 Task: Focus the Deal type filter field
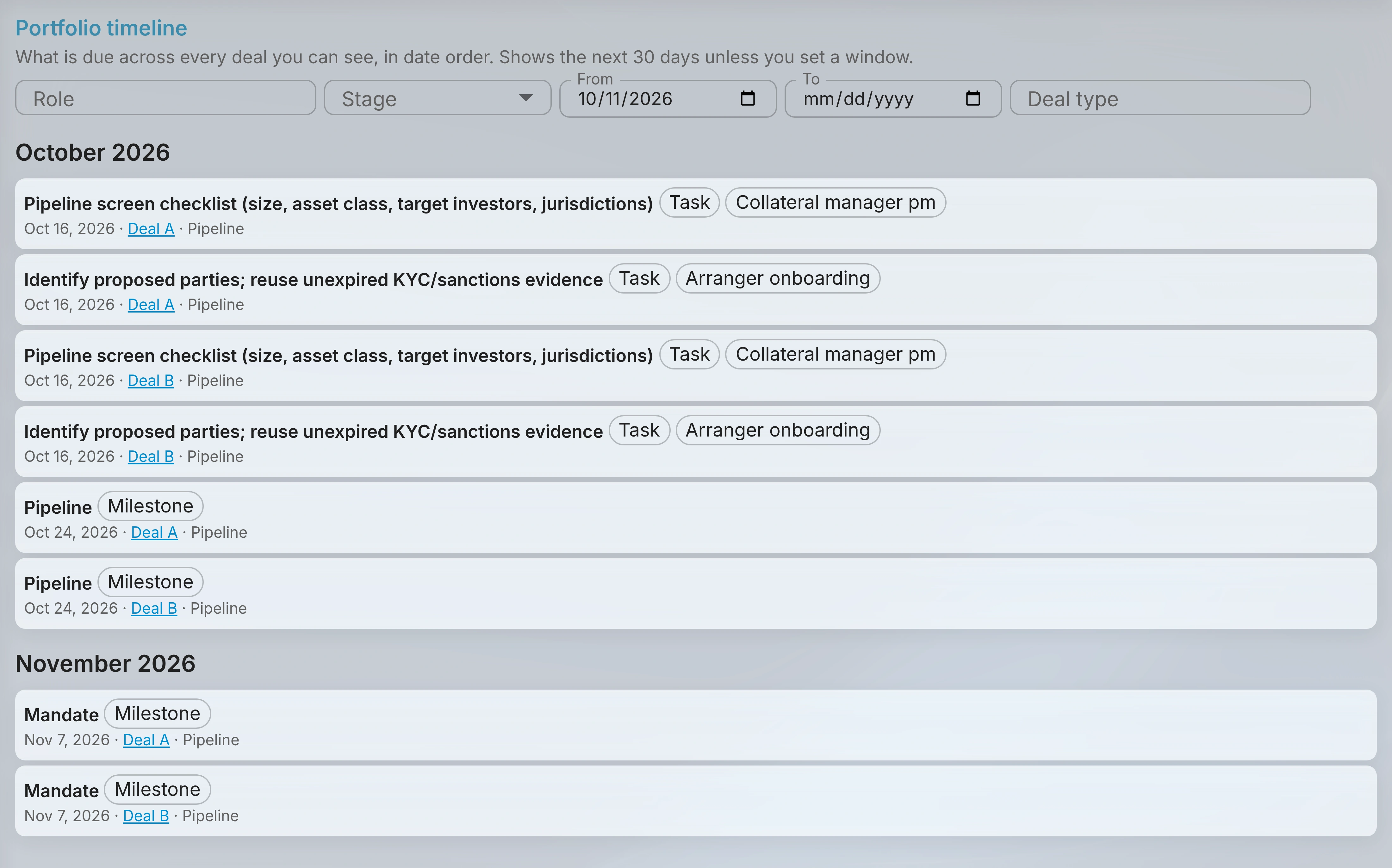tap(1159, 98)
